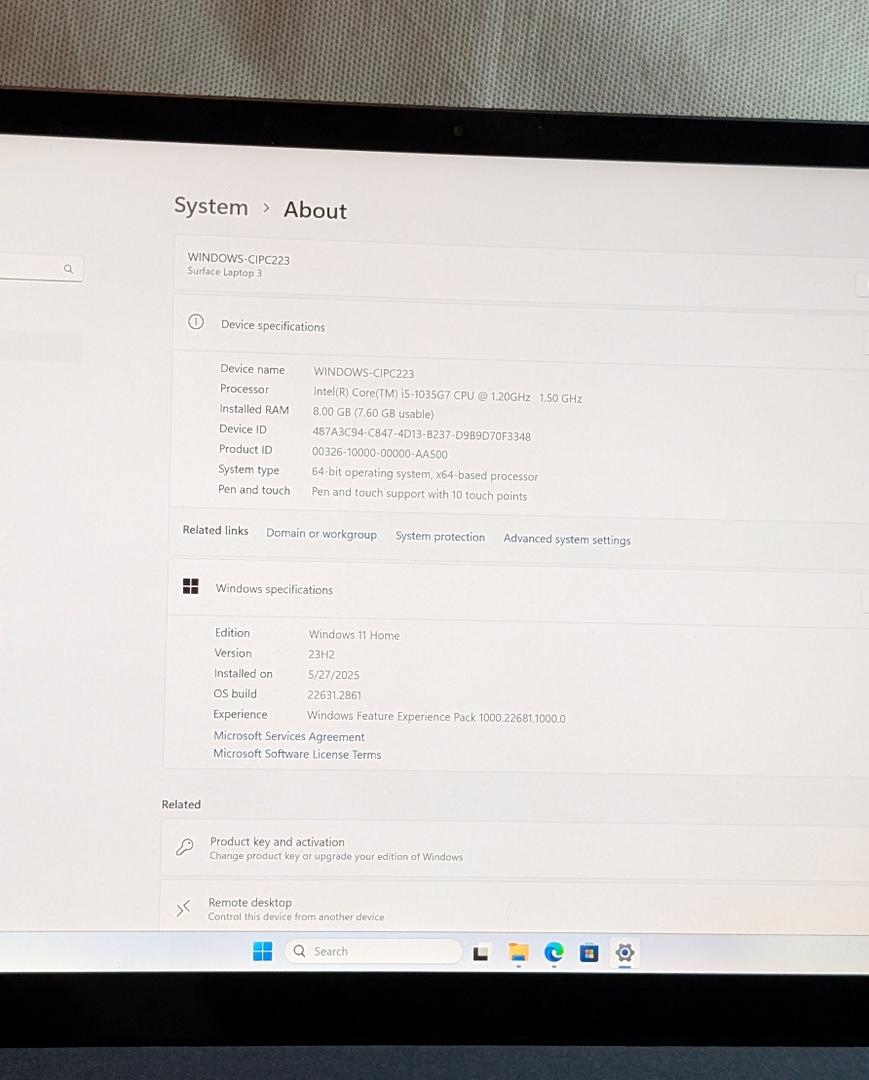Go back to System breadcrumb
The image size is (869, 1080).
click(211, 206)
